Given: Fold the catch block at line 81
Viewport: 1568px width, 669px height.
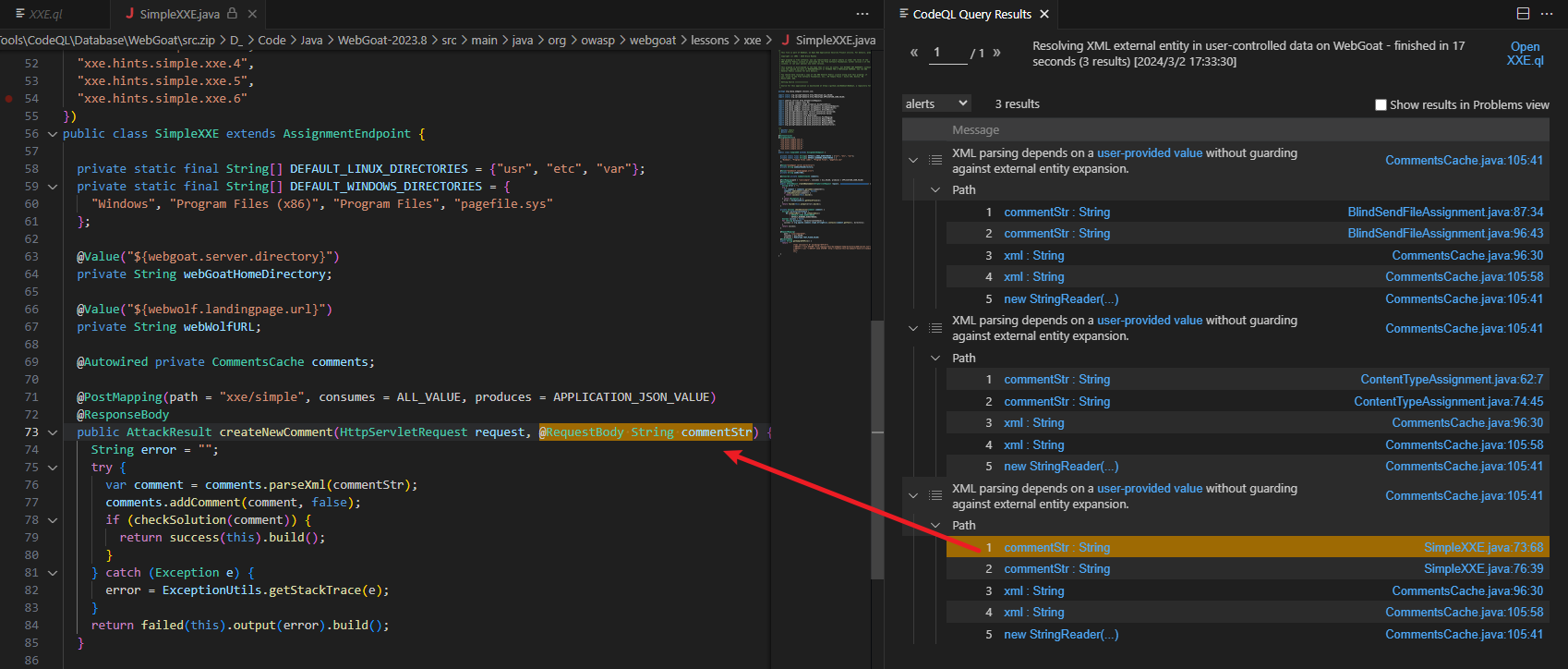Looking at the screenshot, I should (53, 573).
